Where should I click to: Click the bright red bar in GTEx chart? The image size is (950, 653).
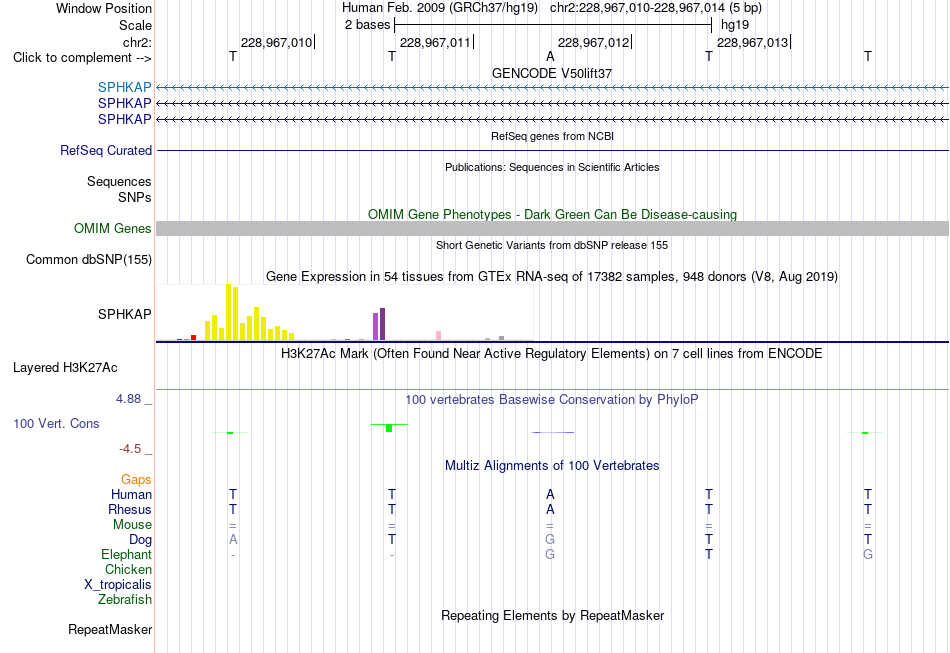tap(193, 337)
